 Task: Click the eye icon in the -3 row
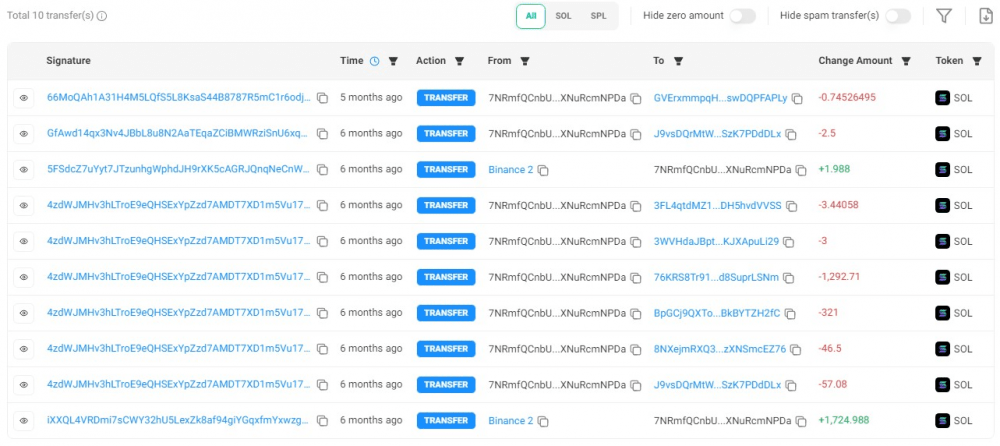(24, 241)
